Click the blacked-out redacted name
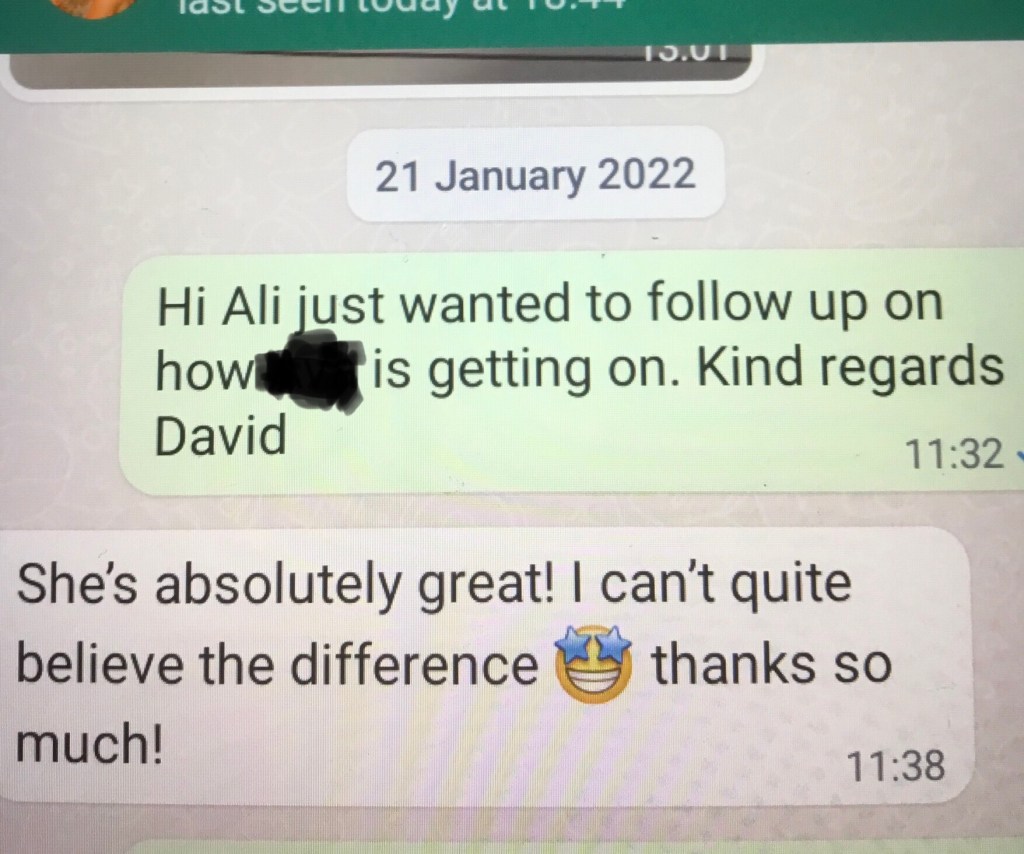1024x854 pixels. pos(311,371)
